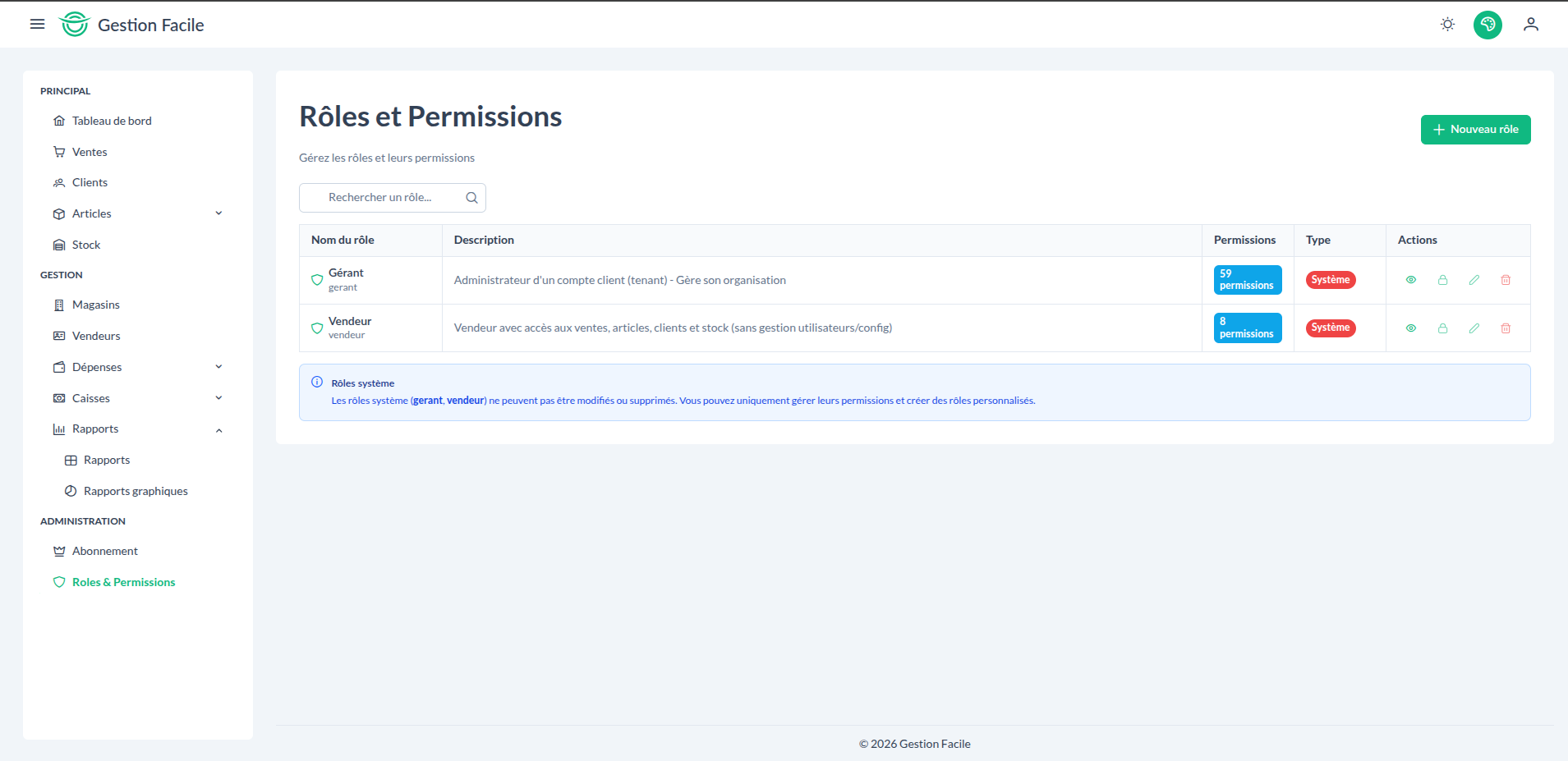Click the Tableau de bord home icon
Screen dimensions: 1568x761
tap(59, 121)
